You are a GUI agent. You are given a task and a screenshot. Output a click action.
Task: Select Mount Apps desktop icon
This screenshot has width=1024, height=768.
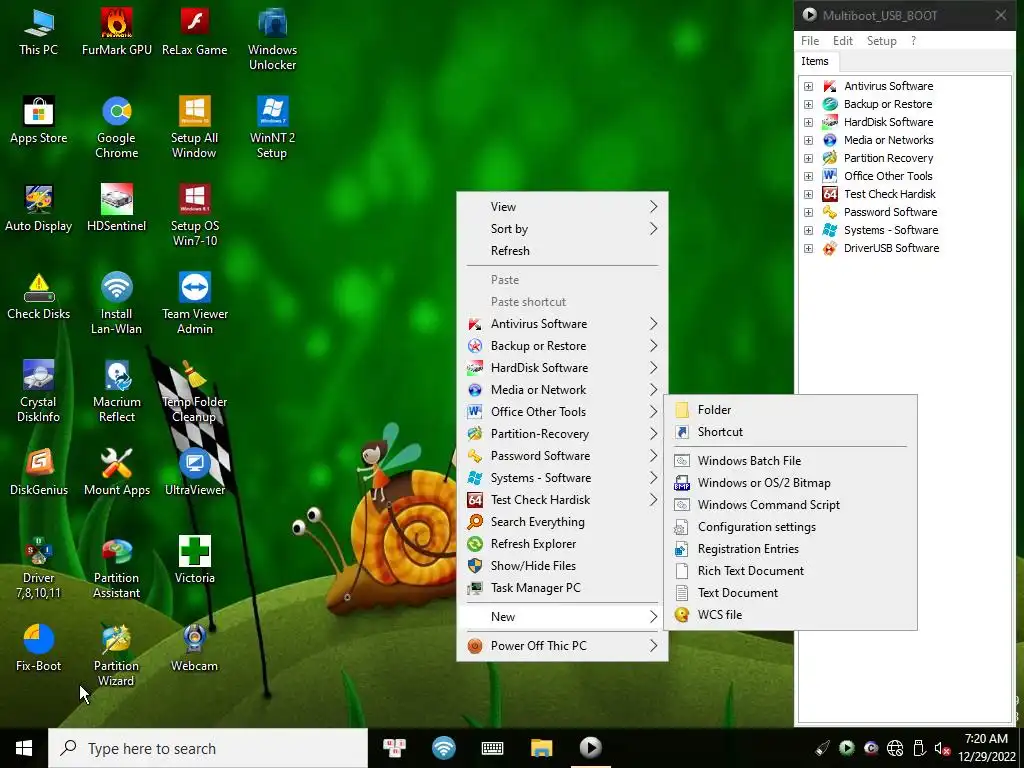click(116, 472)
